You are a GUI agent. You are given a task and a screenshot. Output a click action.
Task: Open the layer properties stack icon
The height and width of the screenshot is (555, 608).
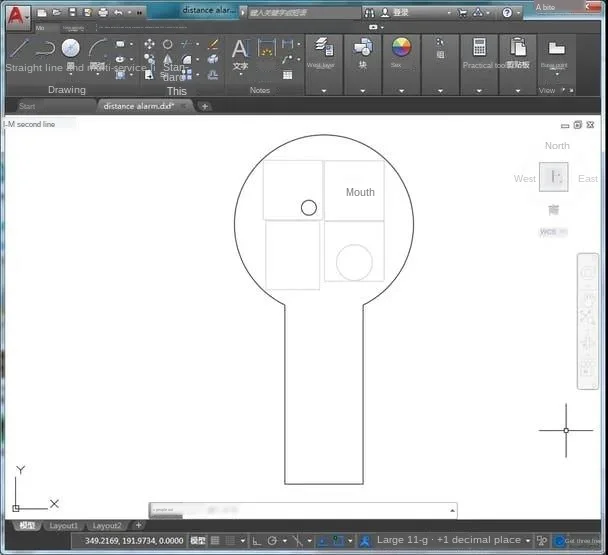tap(321, 47)
